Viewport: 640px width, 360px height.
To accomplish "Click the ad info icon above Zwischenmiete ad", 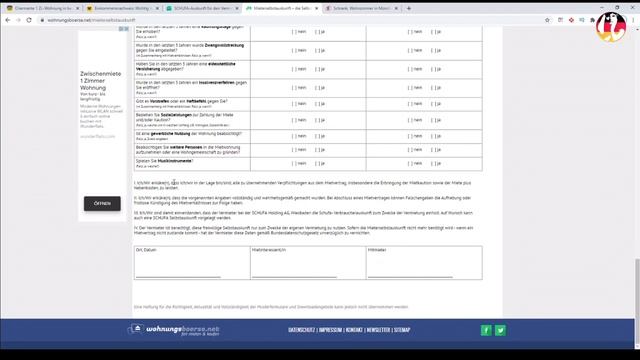I will (121, 29).
